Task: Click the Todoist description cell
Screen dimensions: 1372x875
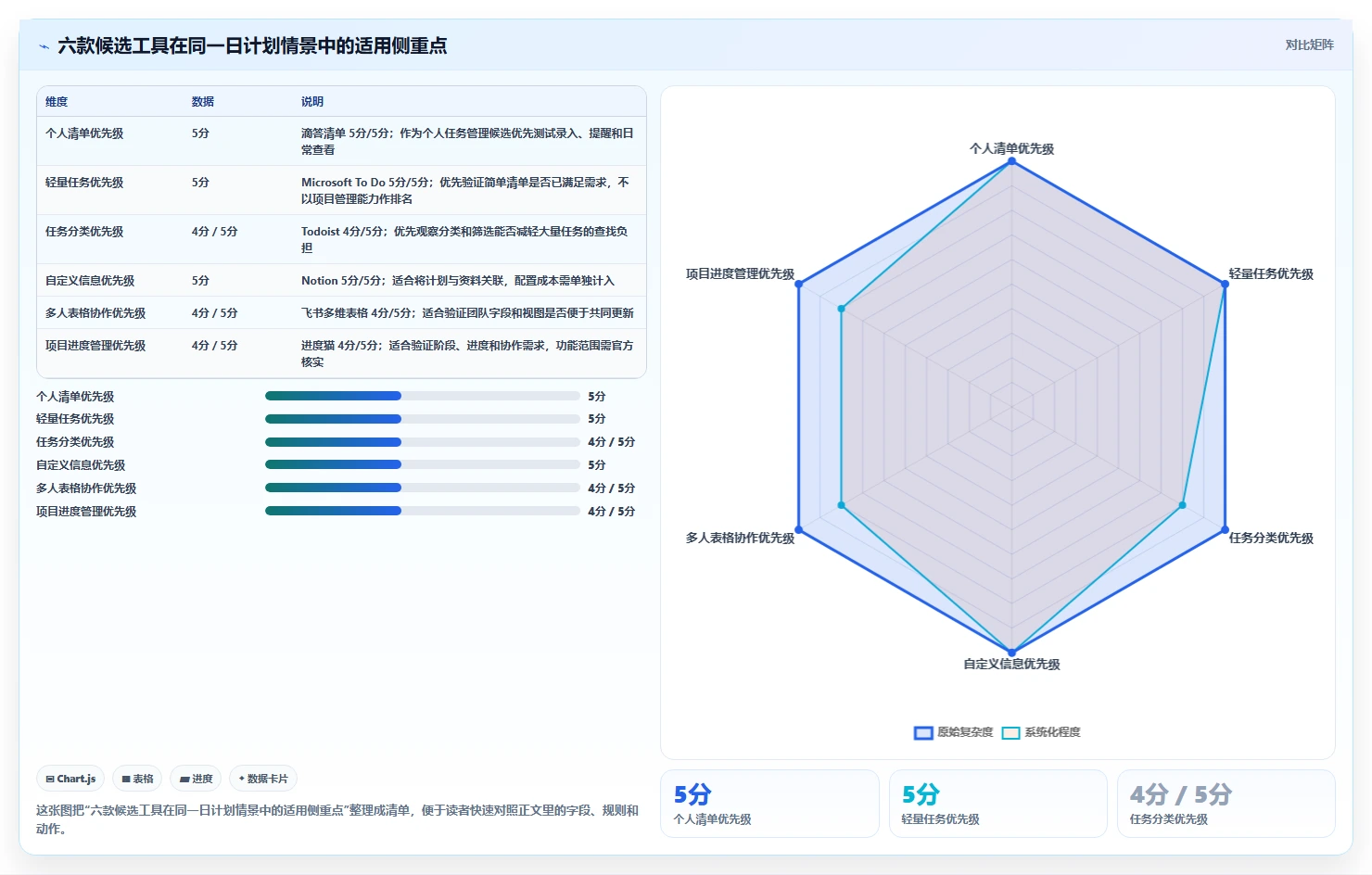Action: tap(467, 239)
